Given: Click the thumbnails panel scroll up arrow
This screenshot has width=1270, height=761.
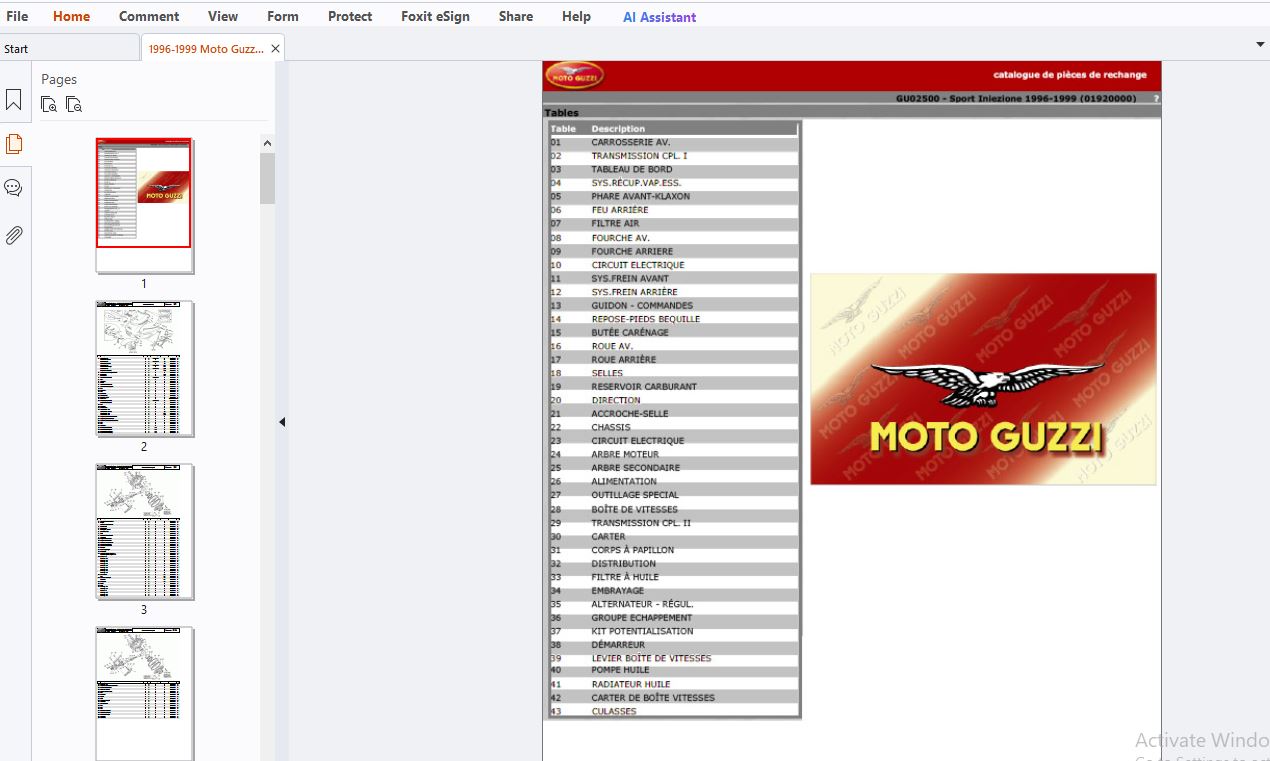Looking at the screenshot, I should coord(267,144).
